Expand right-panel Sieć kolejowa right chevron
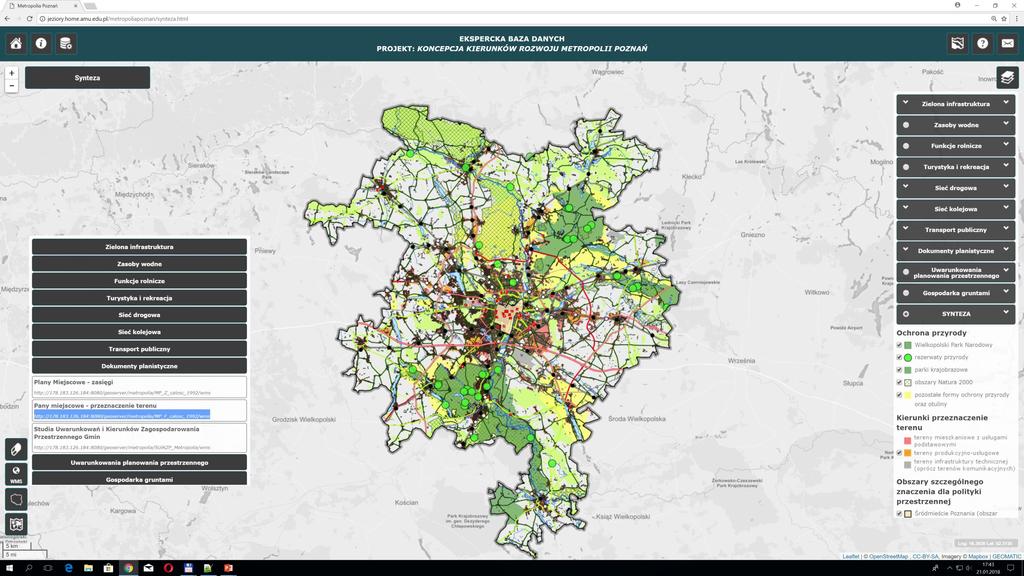This screenshot has width=1024, height=576. point(1006,208)
